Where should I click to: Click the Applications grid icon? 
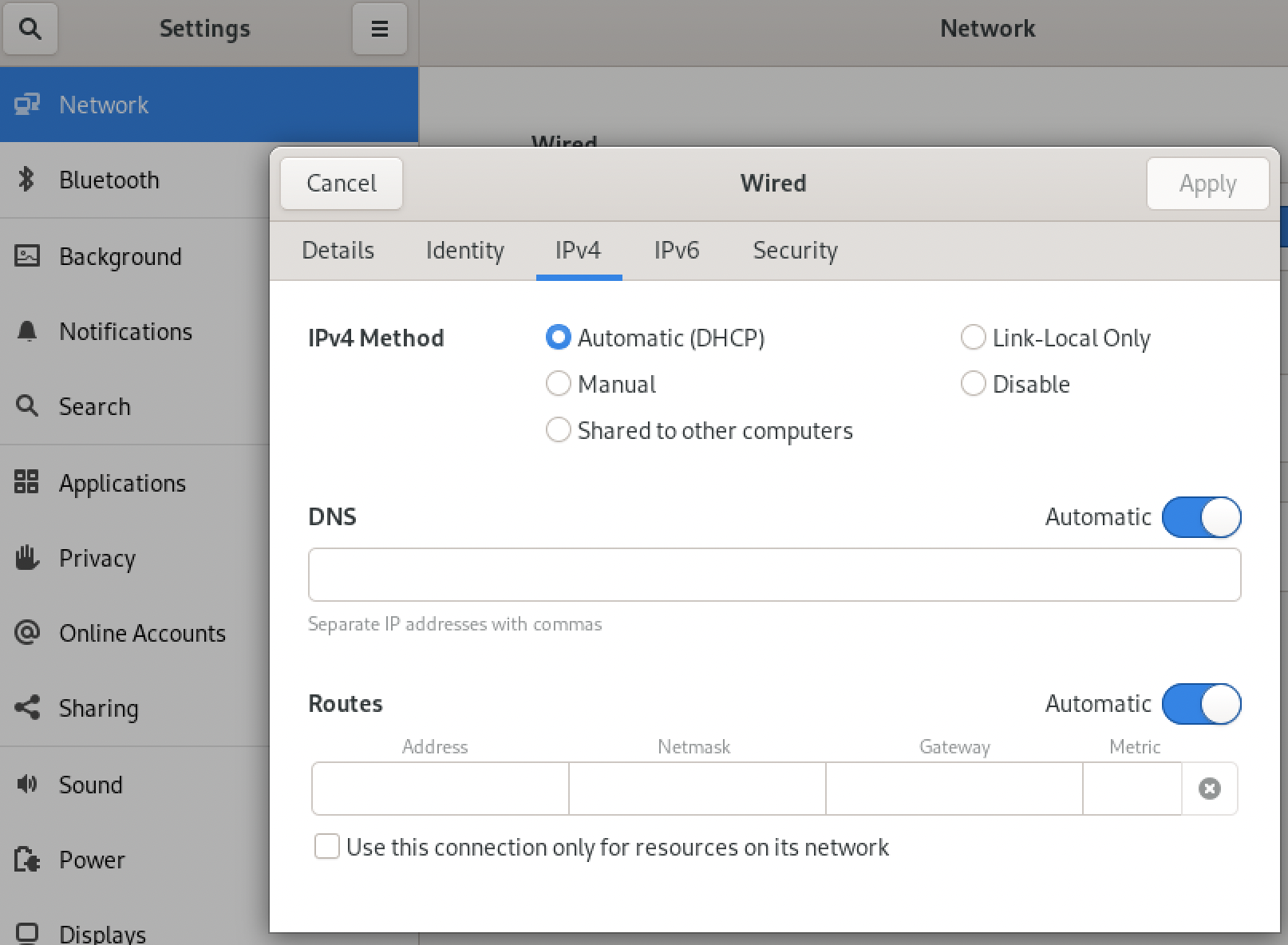click(26, 482)
